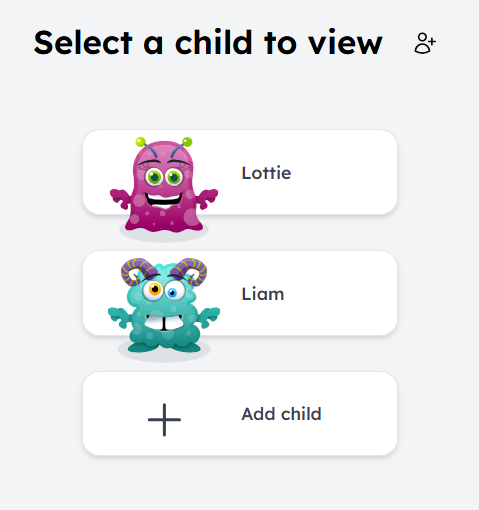Click the teal monster's buck teeth
Screen dimensions: 479x510
click(164, 323)
